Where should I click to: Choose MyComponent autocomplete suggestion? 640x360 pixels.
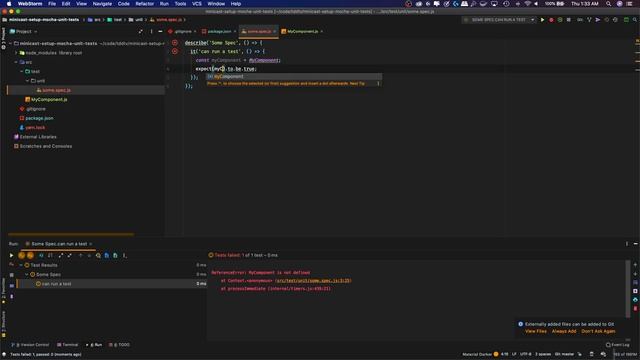pos(294,76)
